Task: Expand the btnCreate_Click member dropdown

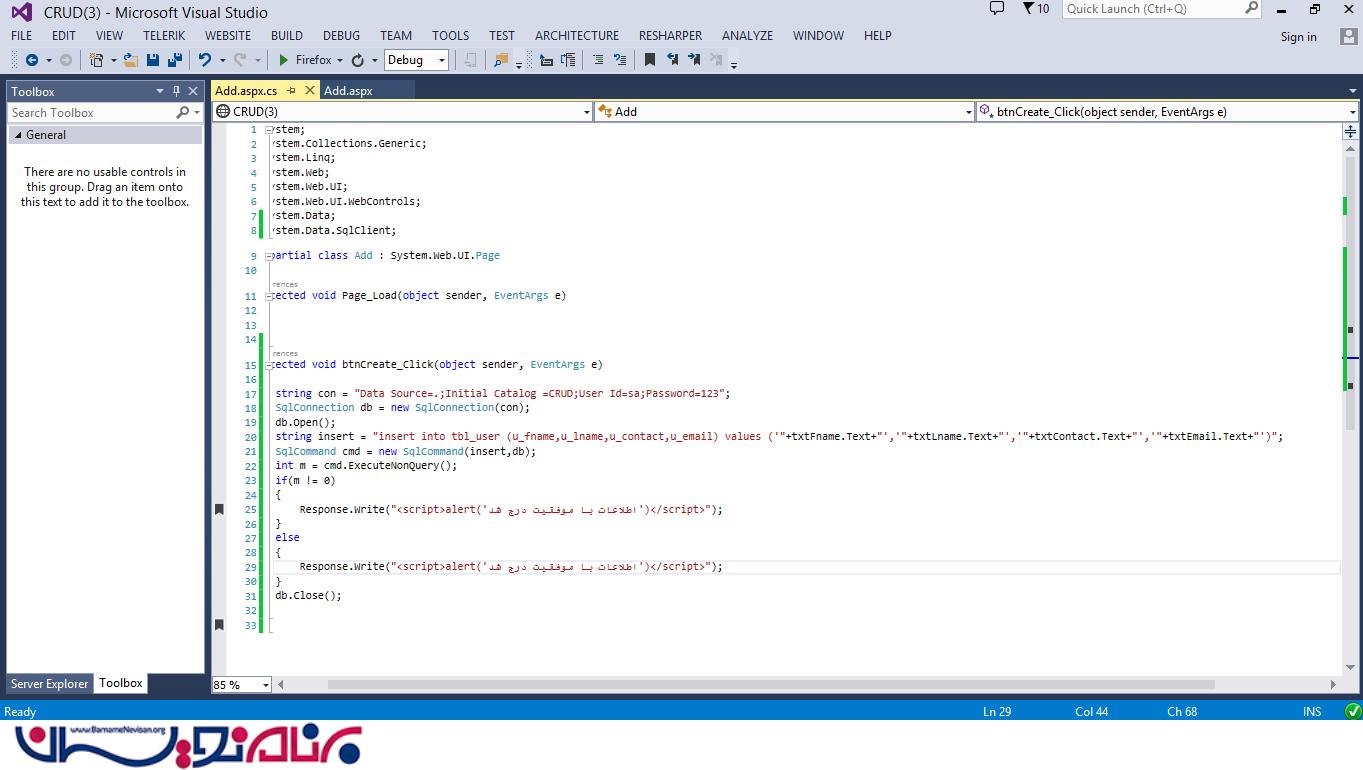Action: tap(1352, 112)
